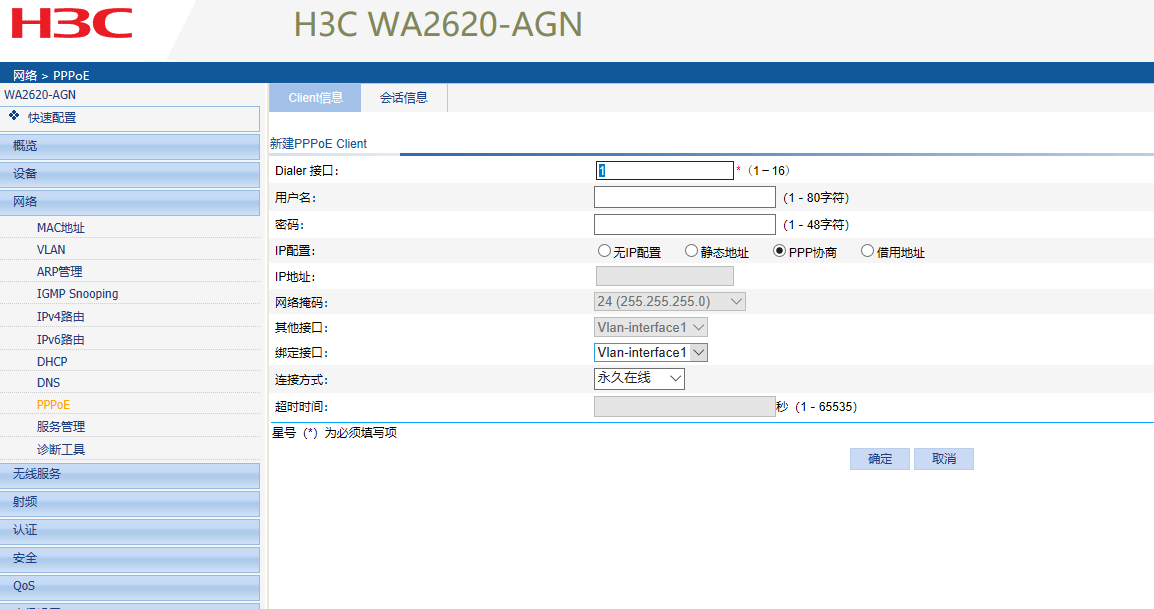Screen dimensions: 1154x609
Task: Open the 绑定接口 Vlan-interface1 dropdown
Action: point(651,353)
